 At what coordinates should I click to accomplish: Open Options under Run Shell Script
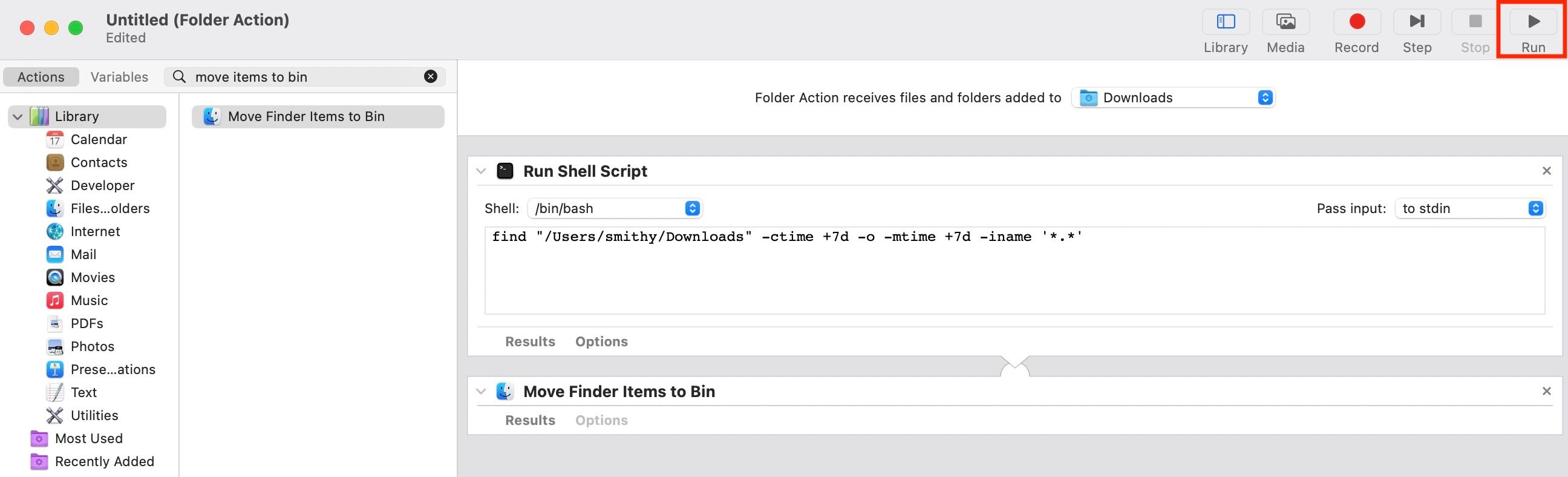pos(601,342)
